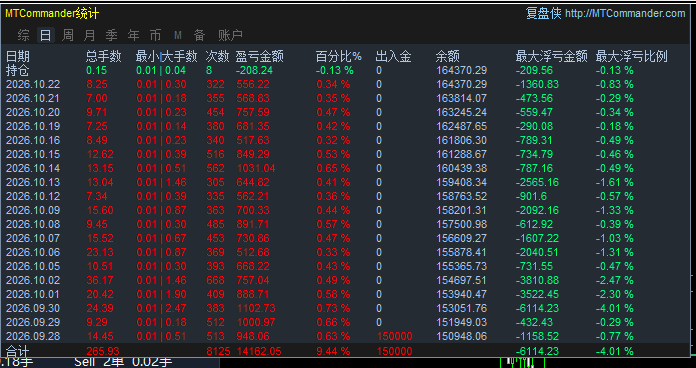This screenshot has width=696, height=368.
Task: Click the 最小|大手数 column header
Action: click(x=166, y=56)
